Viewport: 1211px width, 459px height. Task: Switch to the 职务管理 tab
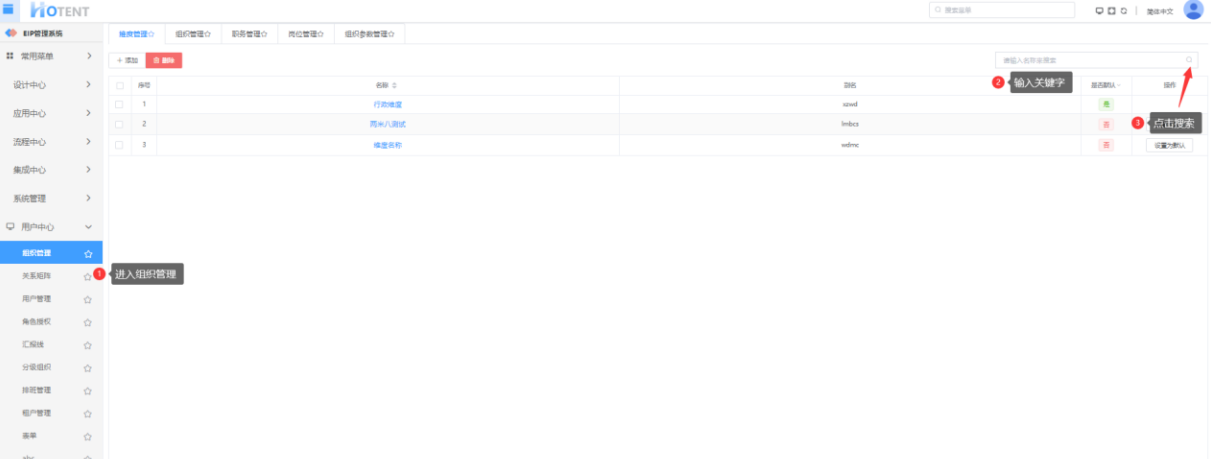(x=249, y=33)
